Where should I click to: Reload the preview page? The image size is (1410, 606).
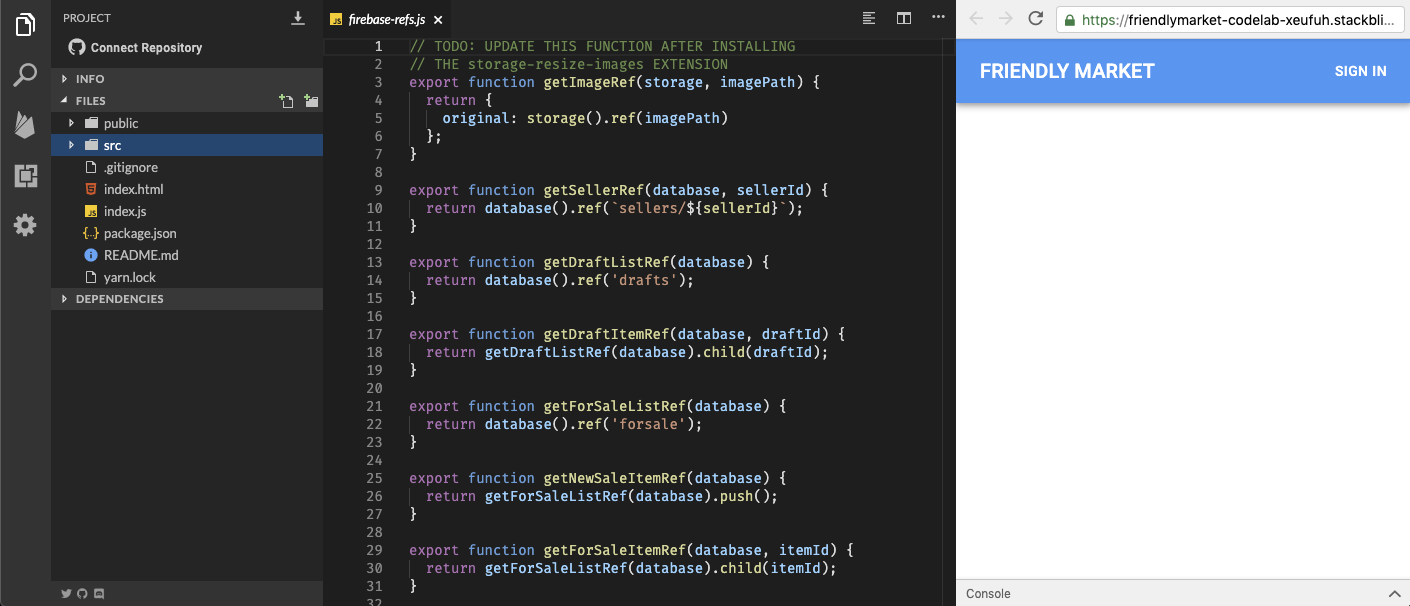coord(1036,19)
